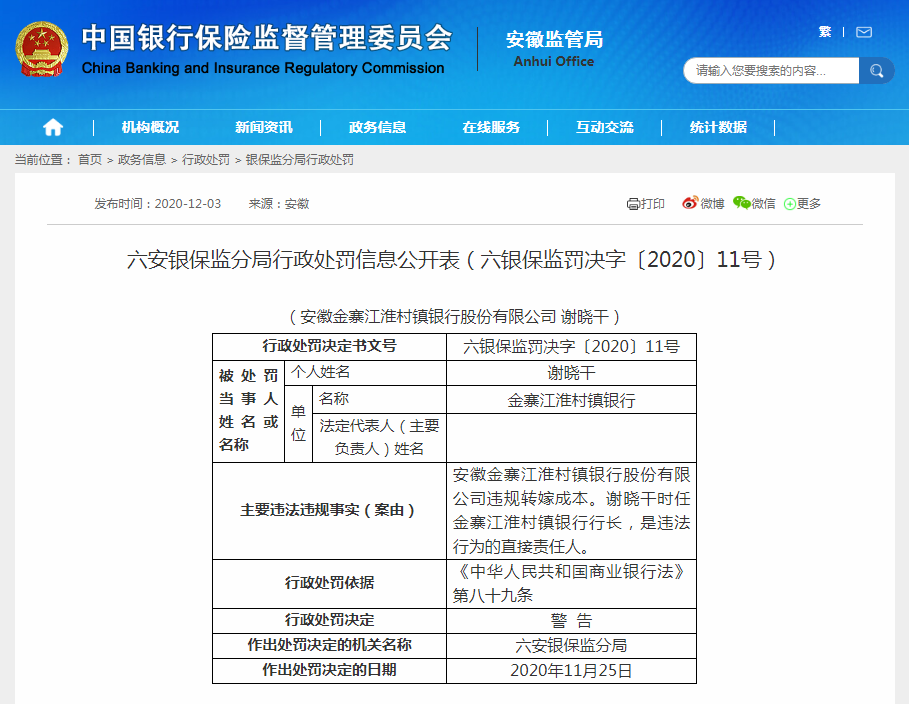Click the 行政处罚决定 label cell
Image resolution: width=909 pixels, height=704 pixels.
[x=329, y=620]
